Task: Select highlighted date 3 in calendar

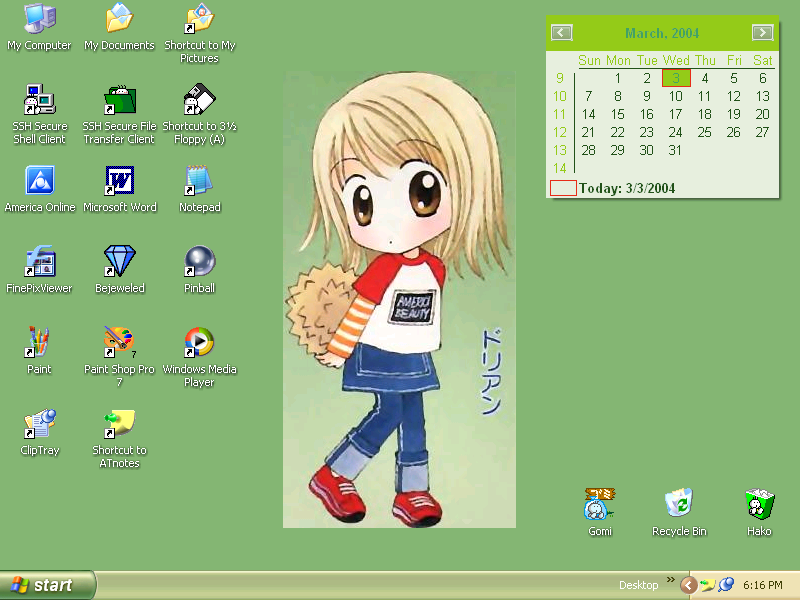Action: click(x=676, y=78)
